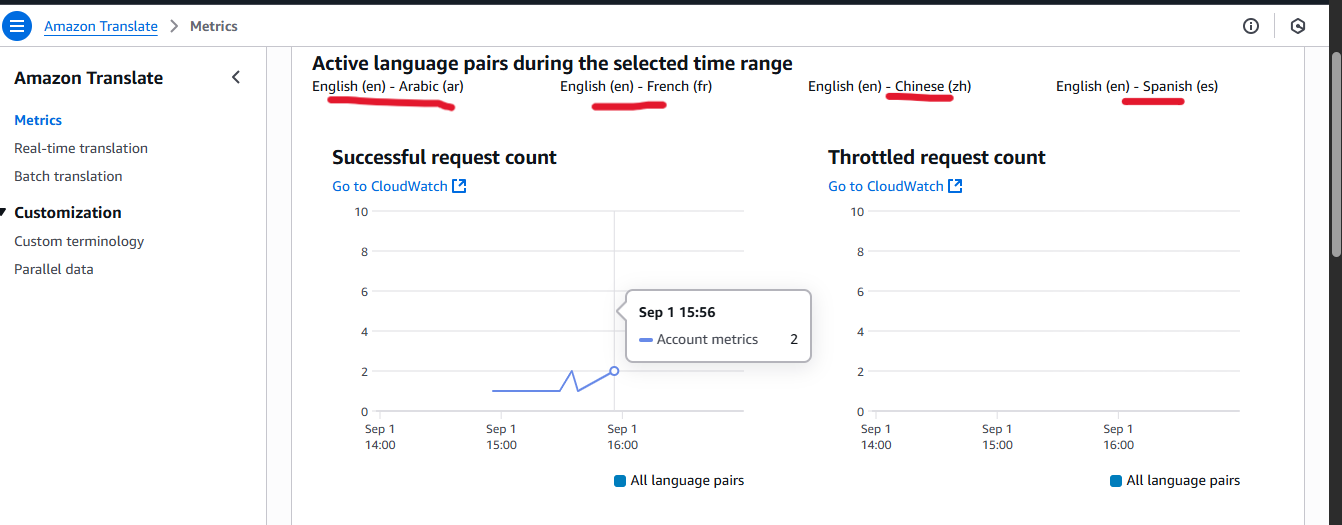Open Go to CloudWatch for Throttled requests
Image resolution: width=1342 pixels, height=525 pixels.
pyautogui.click(x=887, y=186)
